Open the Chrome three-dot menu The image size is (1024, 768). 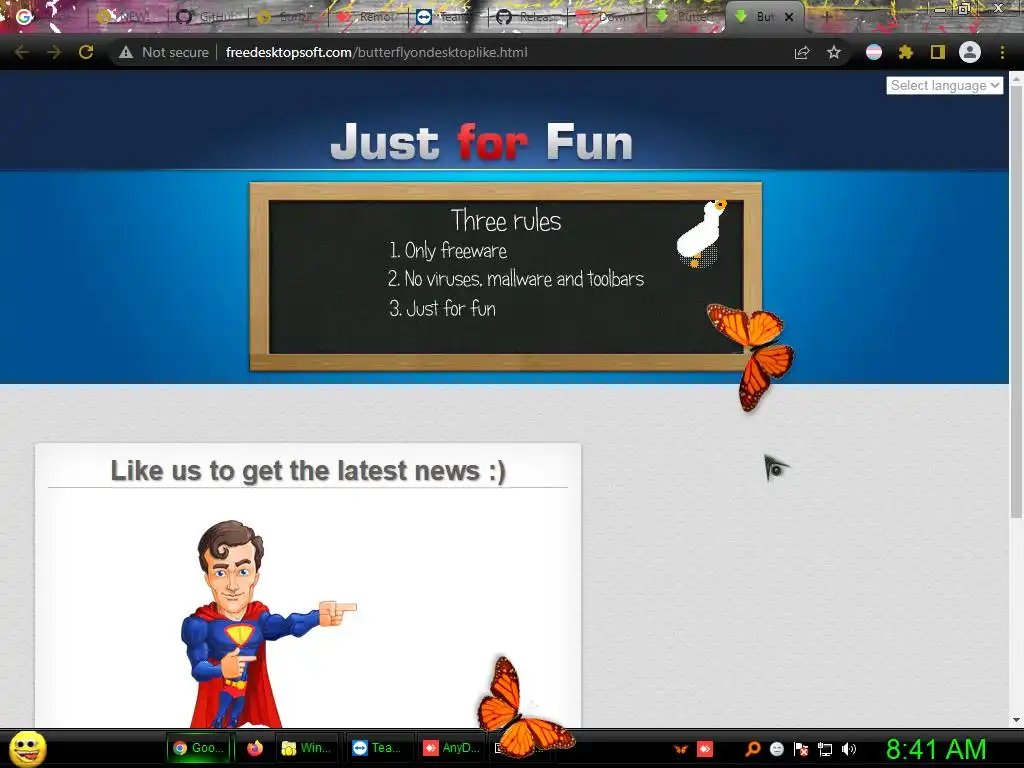pyautogui.click(x=1002, y=52)
